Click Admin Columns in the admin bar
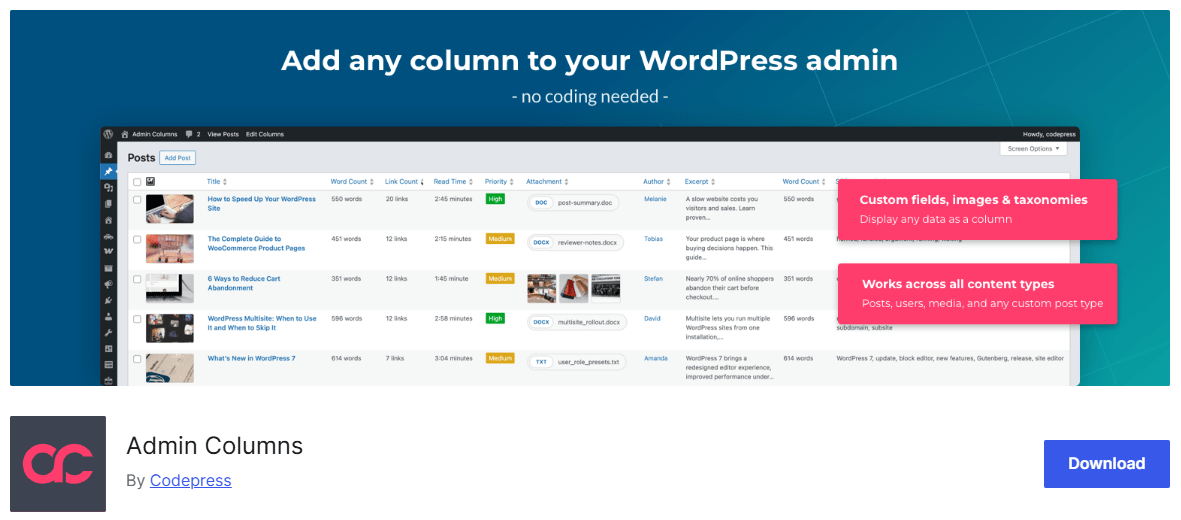The width and height of the screenshot is (1181, 520). pyautogui.click(x=154, y=134)
